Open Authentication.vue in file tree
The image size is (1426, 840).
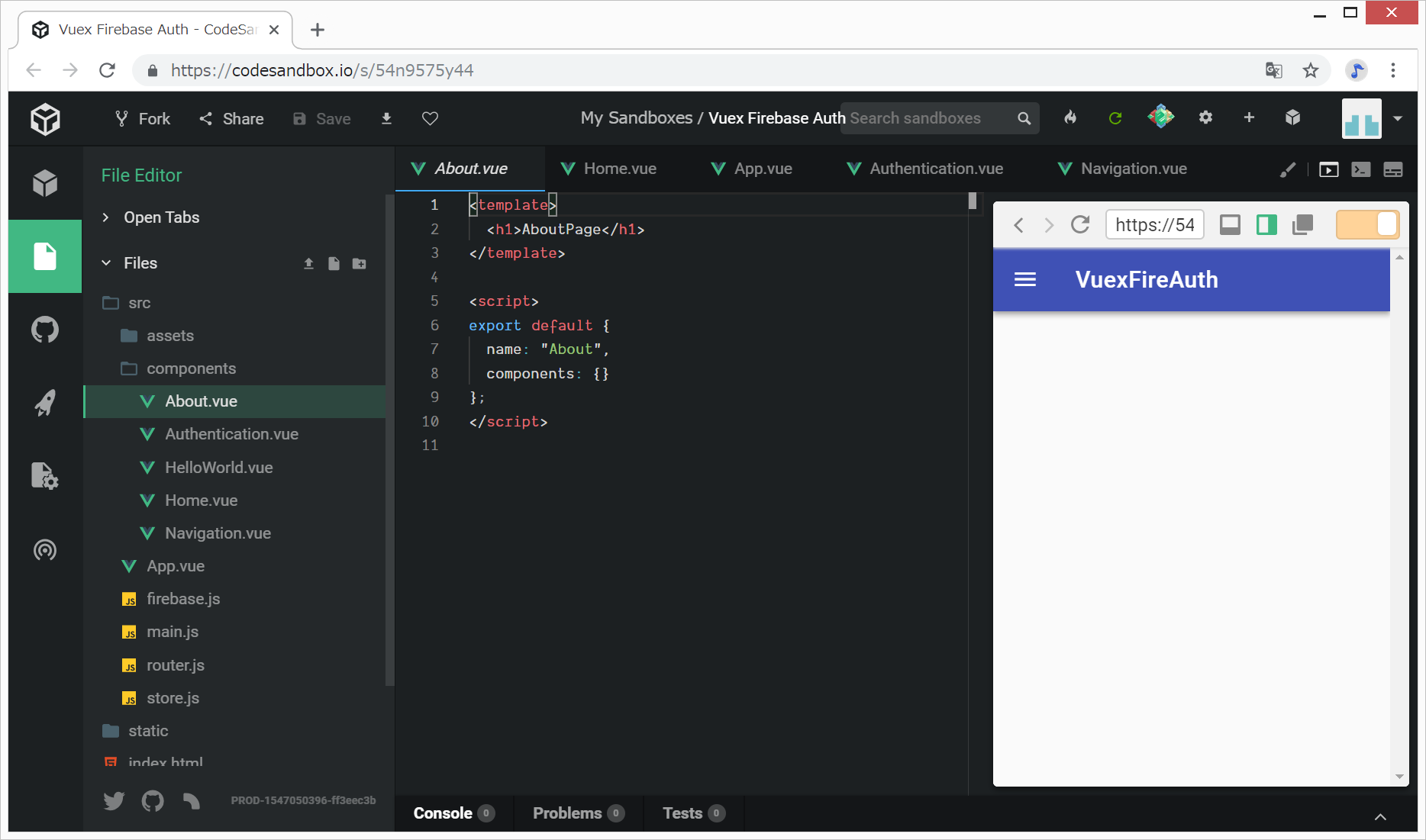point(234,434)
